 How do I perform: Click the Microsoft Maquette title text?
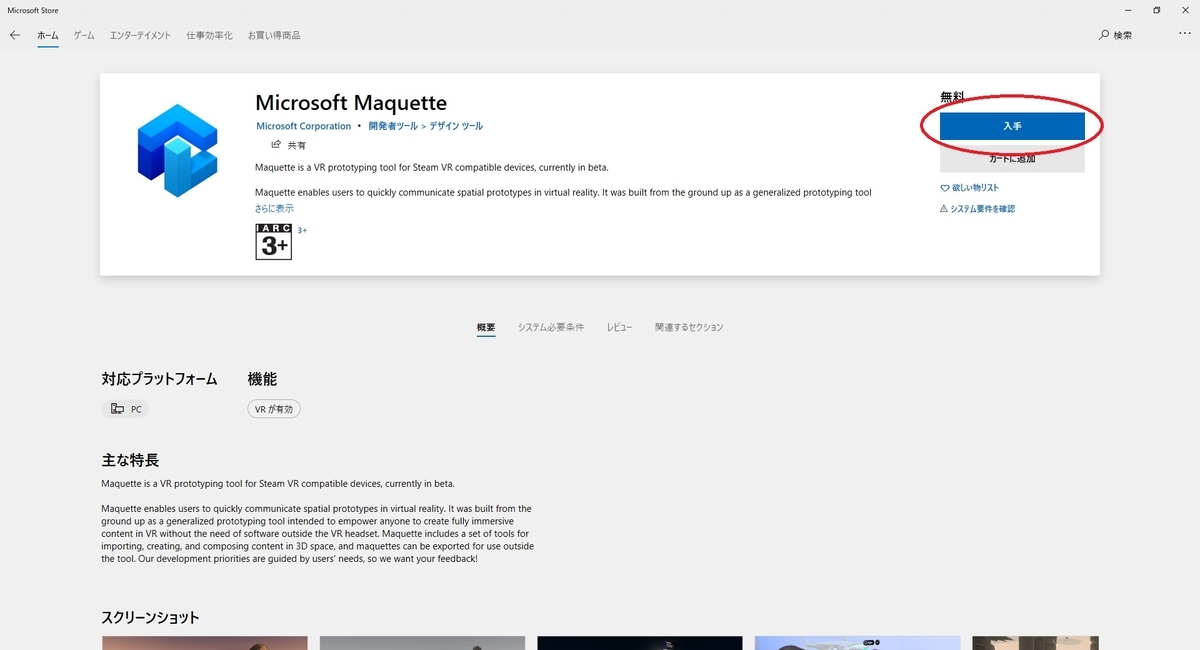pyautogui.click(x=351, y=103)
